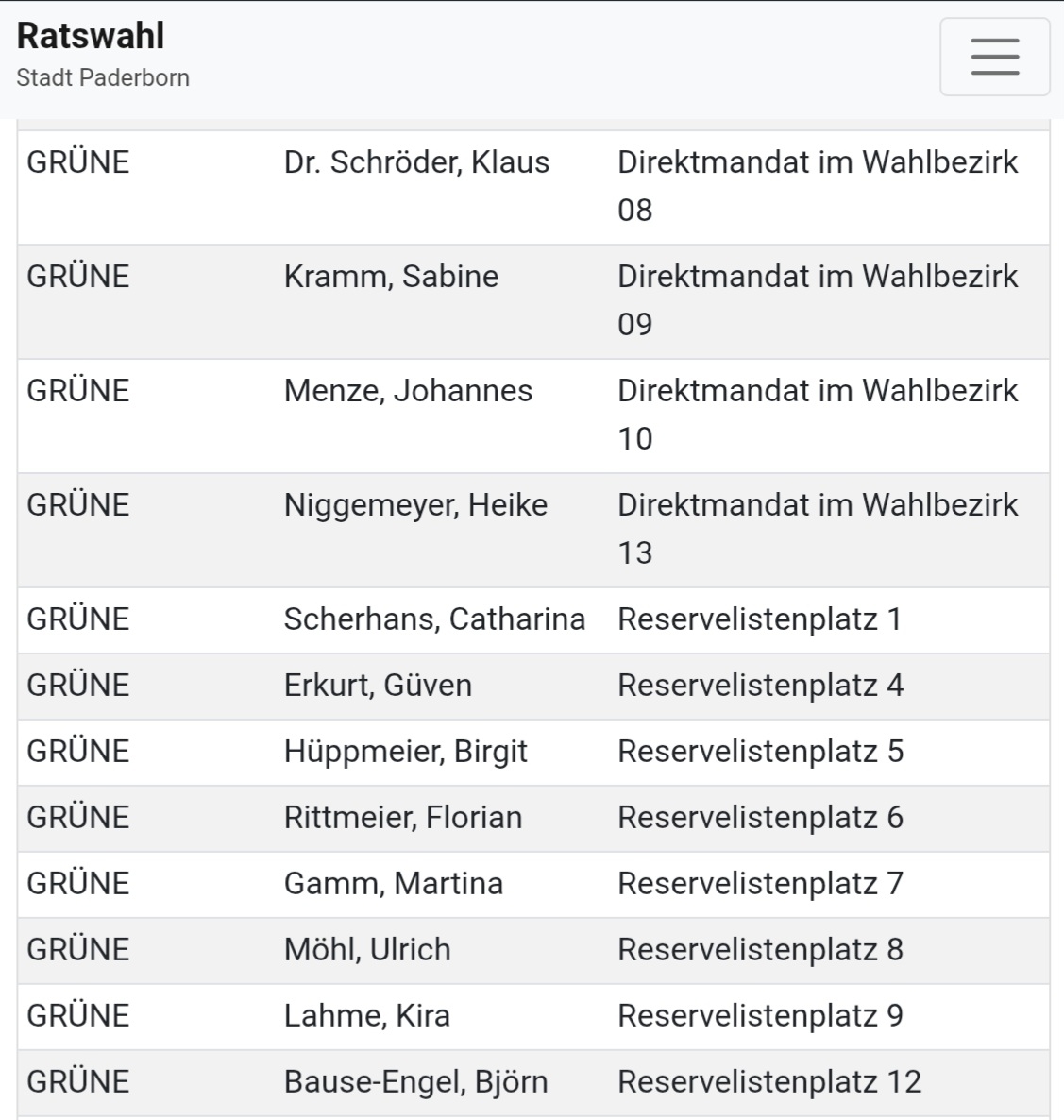Click the Reservelistenplatz 1 cell
Screen dimensions: 1064x1120
tap(759, 619)
